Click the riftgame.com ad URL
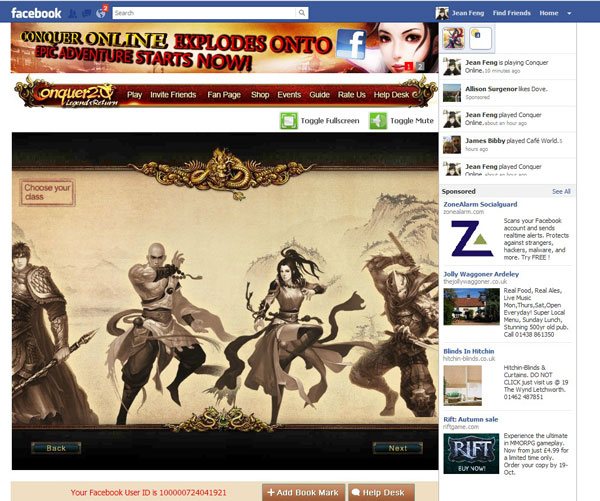 point(461,426)
